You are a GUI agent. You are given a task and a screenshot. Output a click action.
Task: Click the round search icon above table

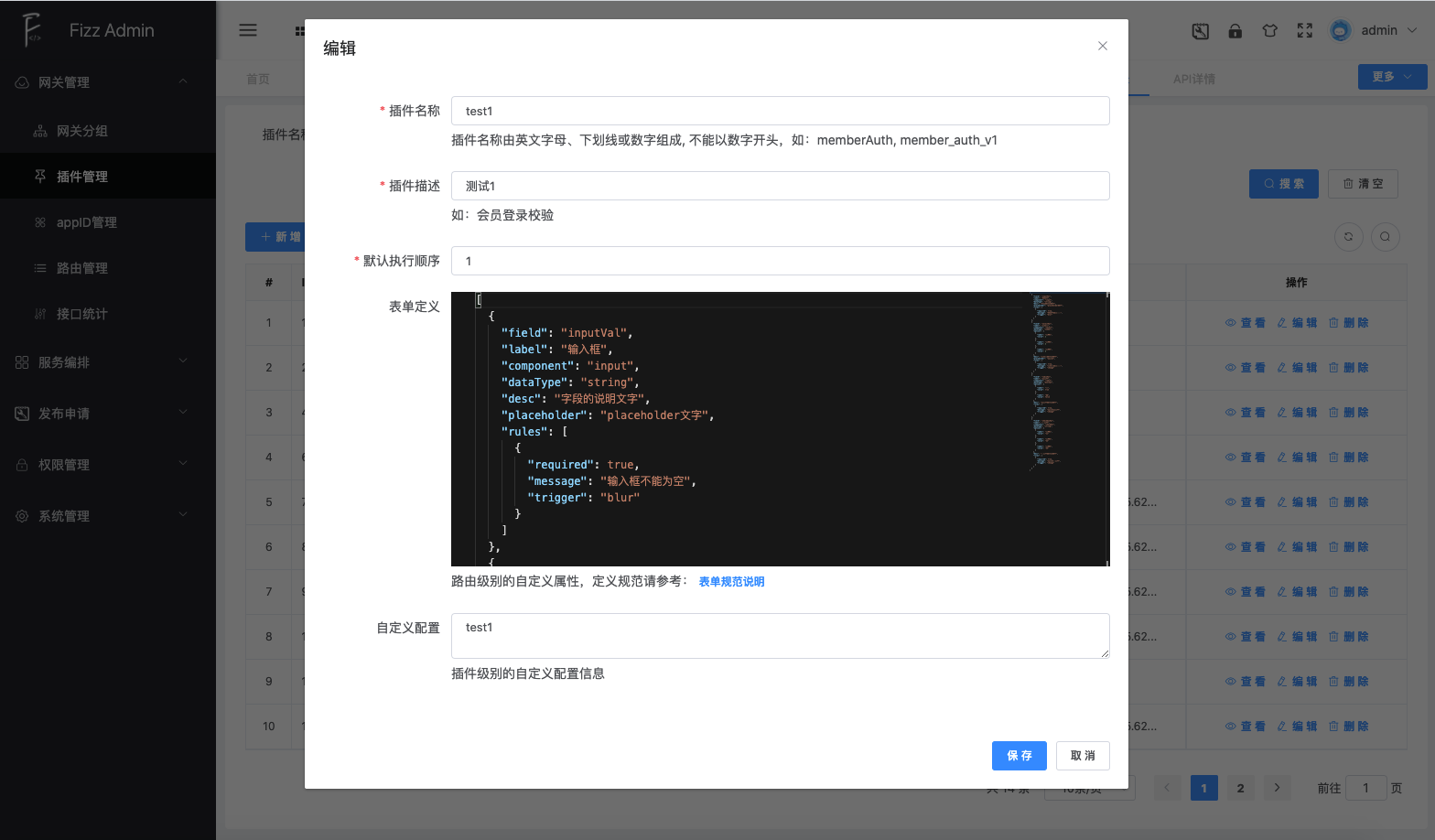pos(1385,237)
